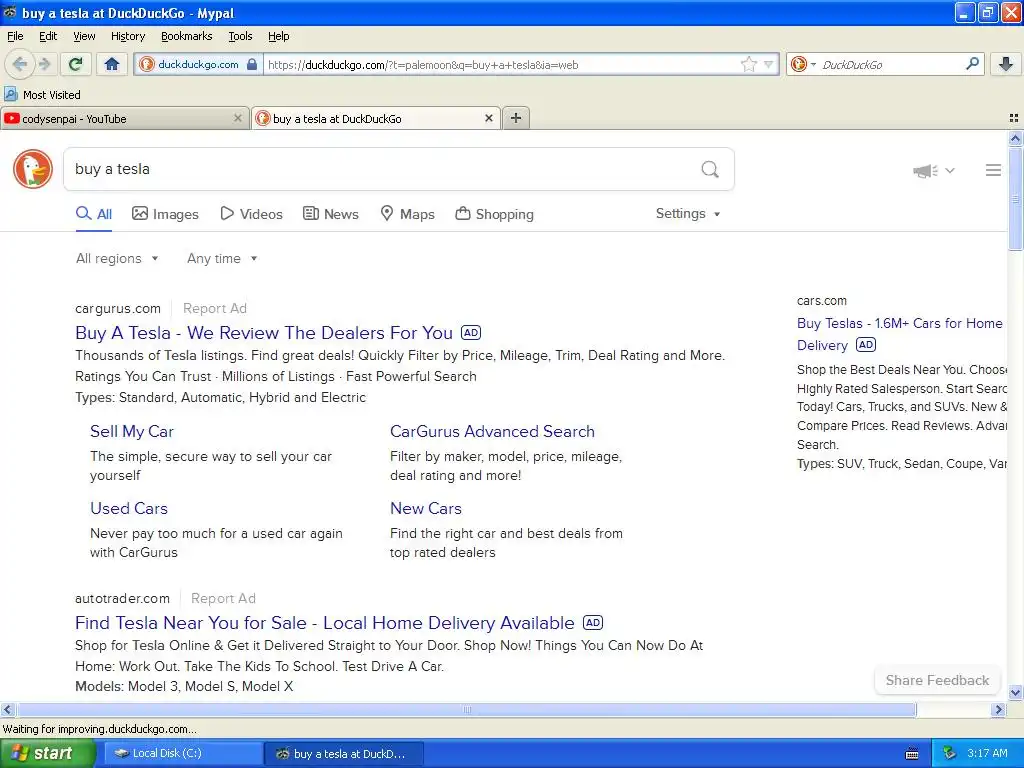The height and width of the screenshot is (768, 1024).
Task: Click the Windows start button
Action: 47,753
